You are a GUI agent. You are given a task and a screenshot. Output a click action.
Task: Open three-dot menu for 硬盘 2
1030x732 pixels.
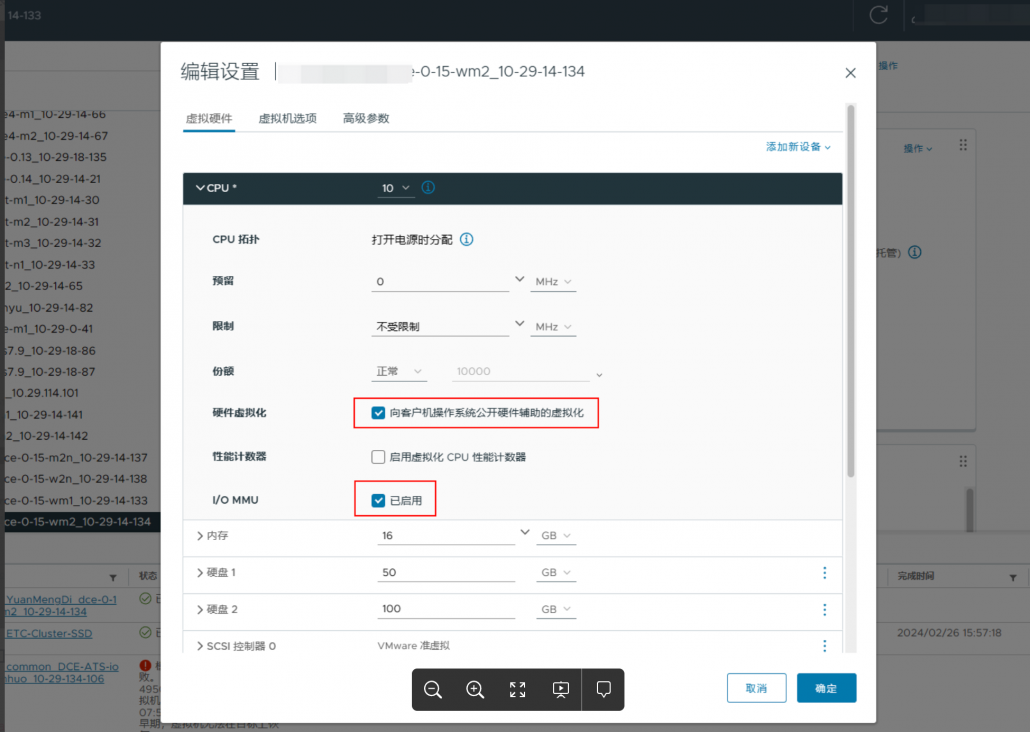(x=825, y=610)
